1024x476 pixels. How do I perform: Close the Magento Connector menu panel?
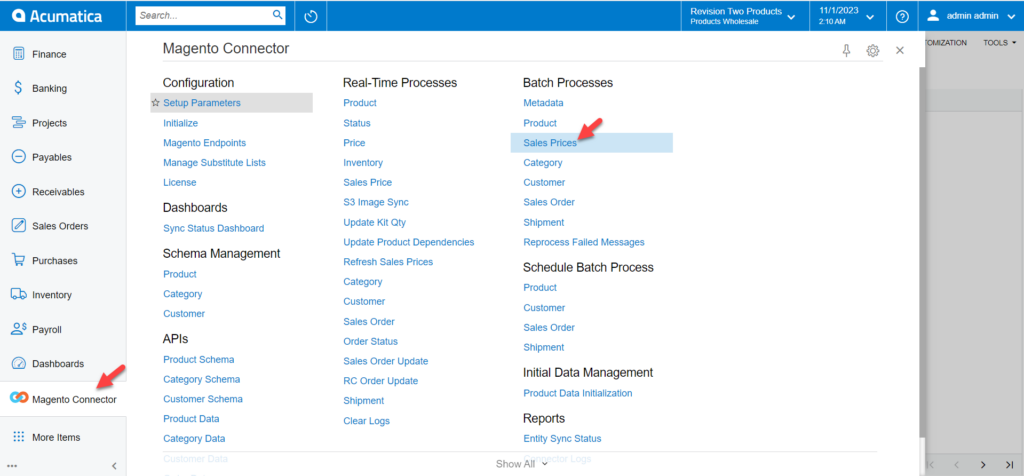(900, 50)
